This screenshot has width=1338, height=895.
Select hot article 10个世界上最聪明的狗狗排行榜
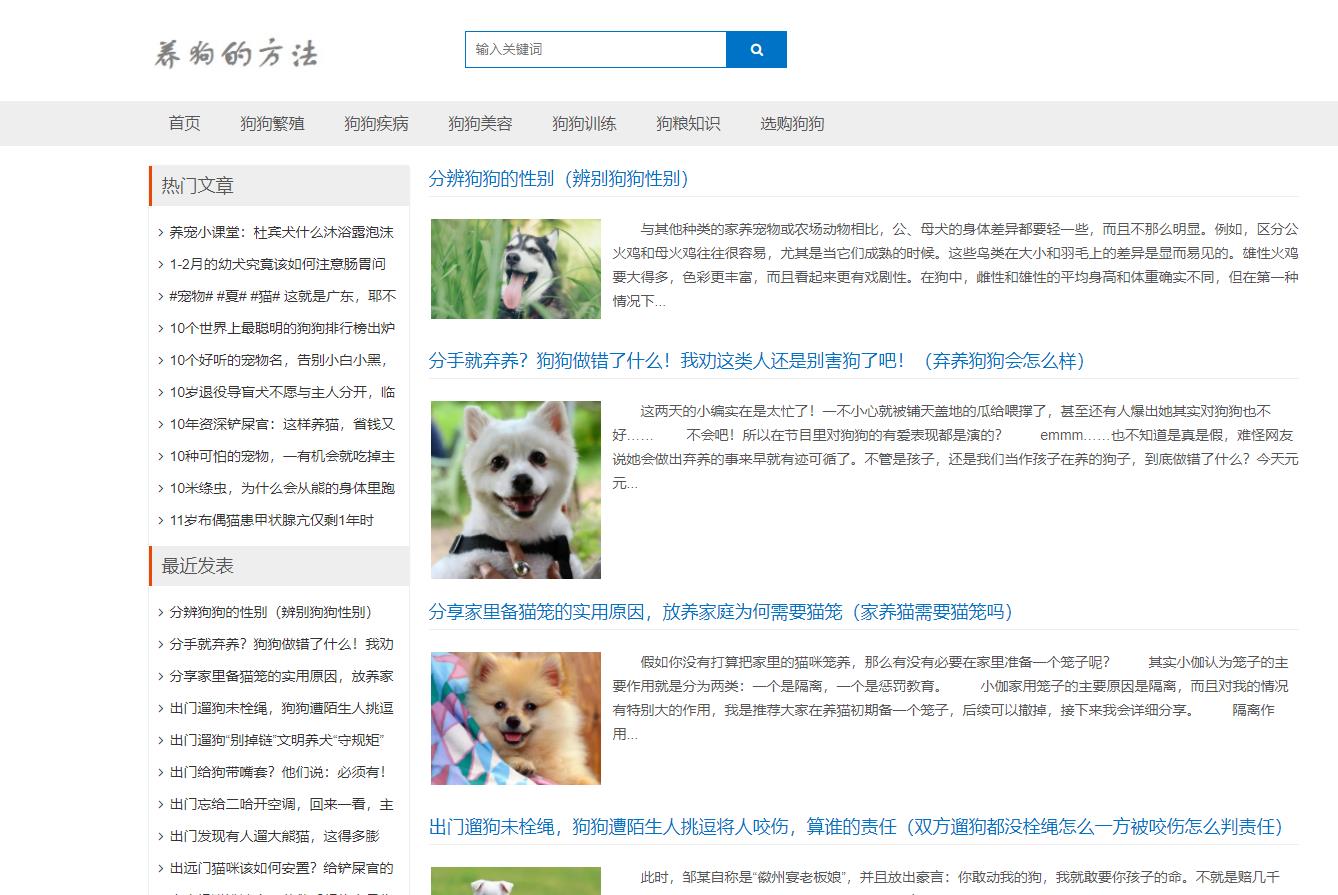[281, 328]
